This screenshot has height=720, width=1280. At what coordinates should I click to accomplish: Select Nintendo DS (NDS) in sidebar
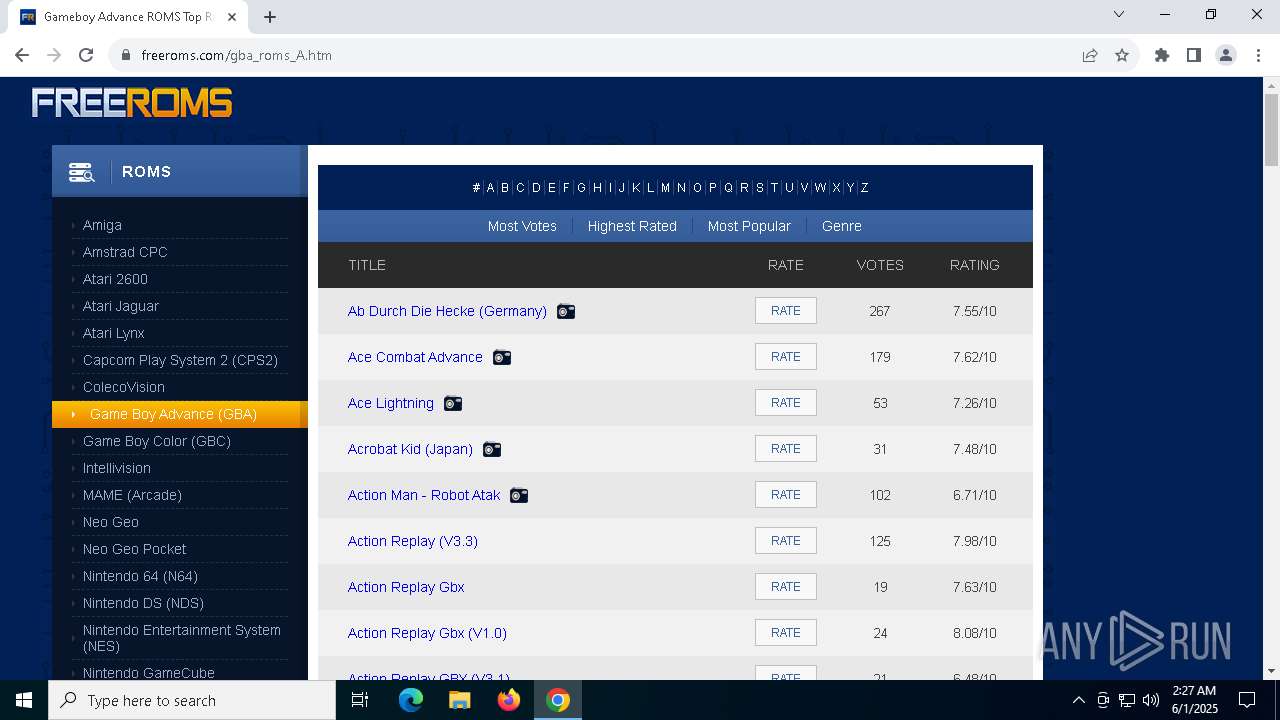click(x=143, y=603)
